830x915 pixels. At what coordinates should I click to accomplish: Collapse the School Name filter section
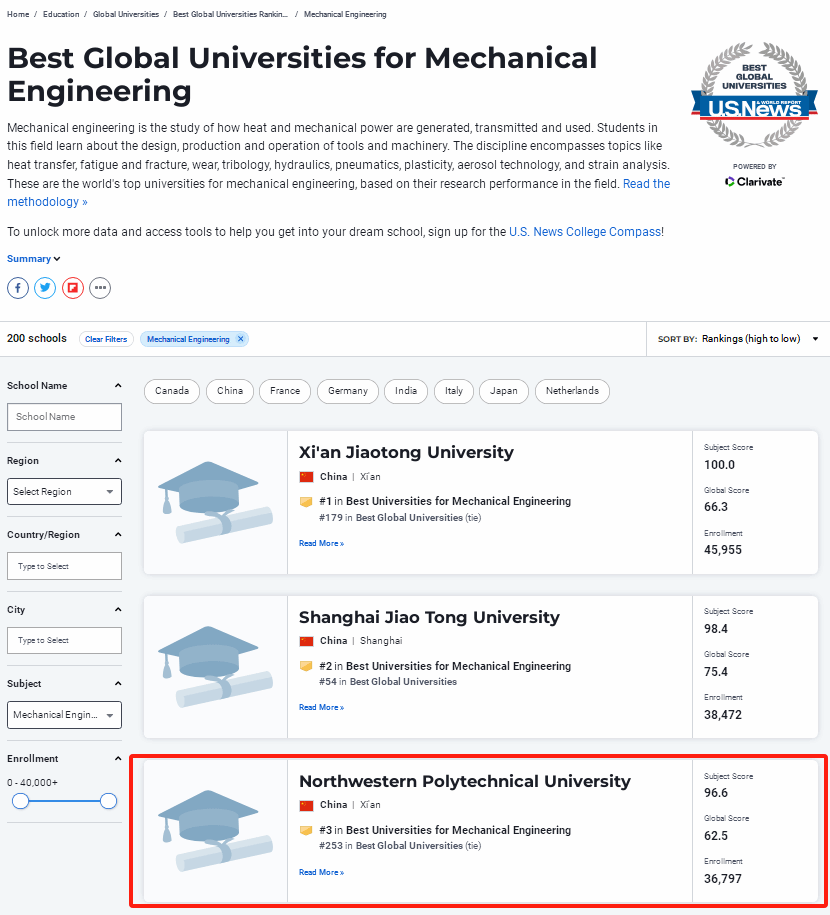point(118,386)
